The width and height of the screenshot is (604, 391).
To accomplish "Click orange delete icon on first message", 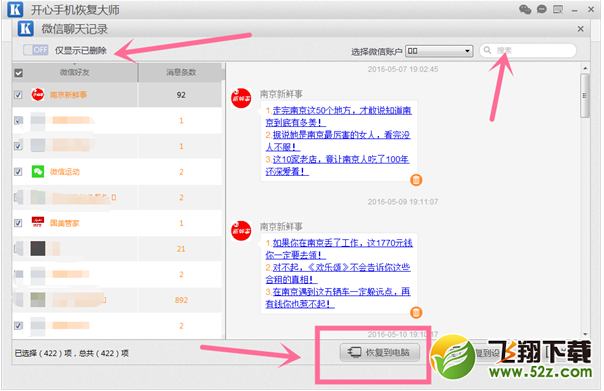I will 416,180.
